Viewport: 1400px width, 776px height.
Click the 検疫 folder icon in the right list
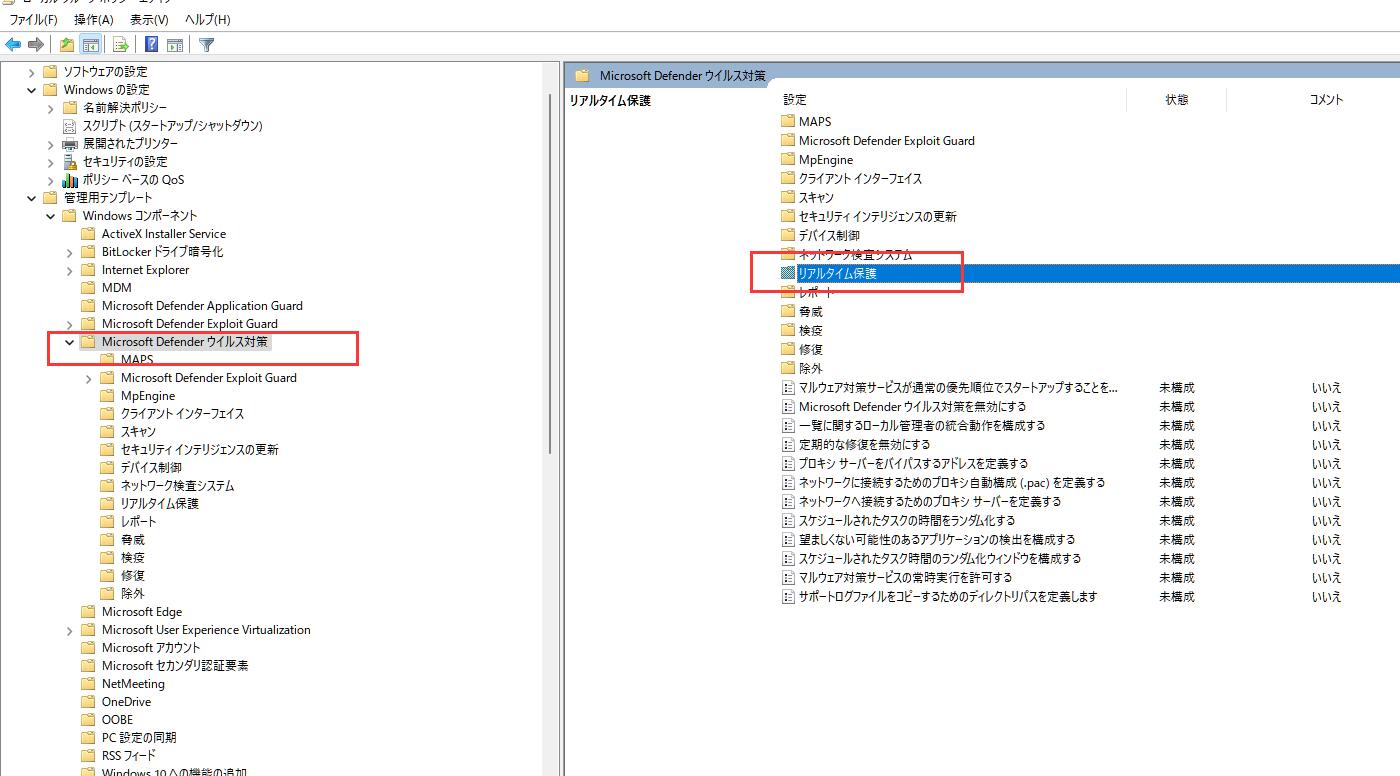point(788,331)
